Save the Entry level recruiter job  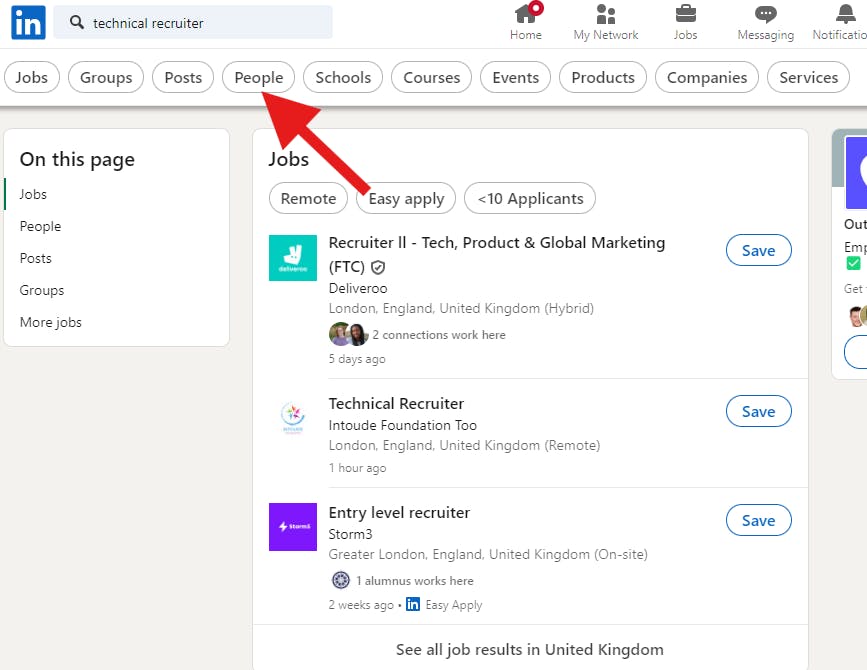(x=759, y=520)
